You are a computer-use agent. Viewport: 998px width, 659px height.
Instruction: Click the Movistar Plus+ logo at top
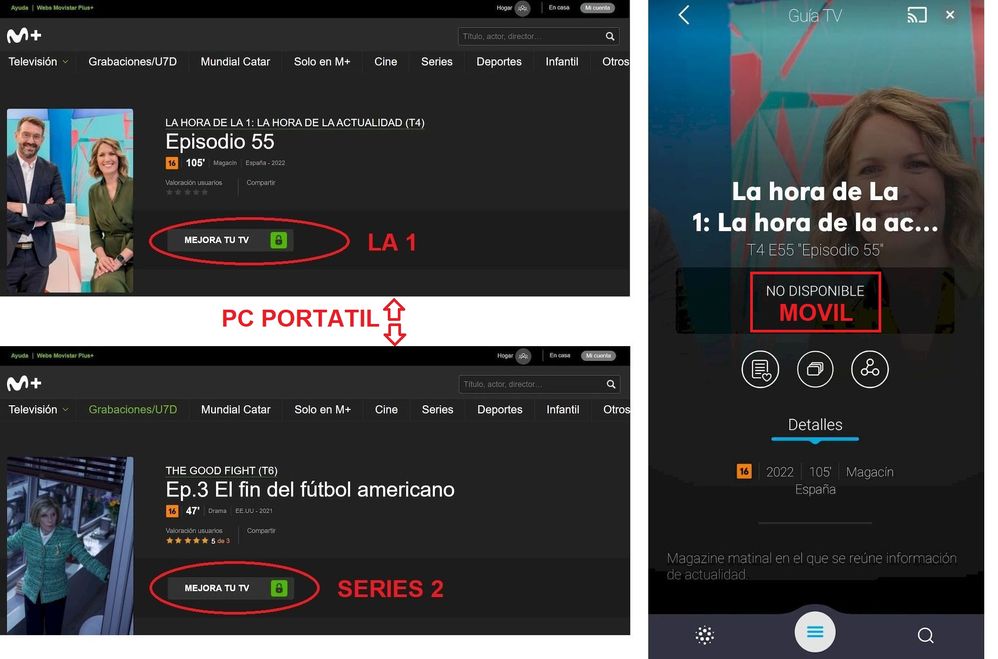(24, 36)
